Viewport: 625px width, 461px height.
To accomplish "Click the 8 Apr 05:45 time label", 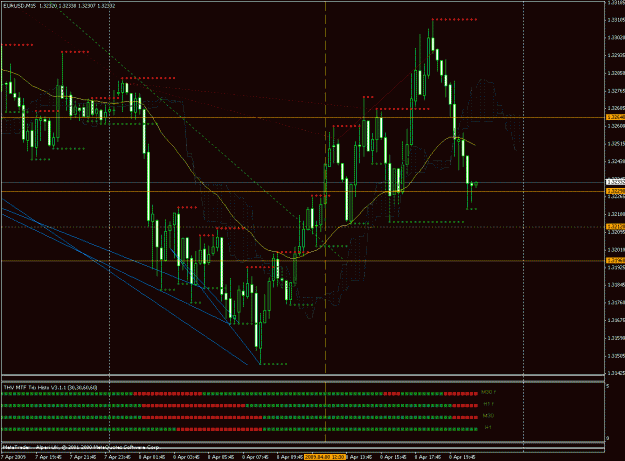I will tap(221, 457).
